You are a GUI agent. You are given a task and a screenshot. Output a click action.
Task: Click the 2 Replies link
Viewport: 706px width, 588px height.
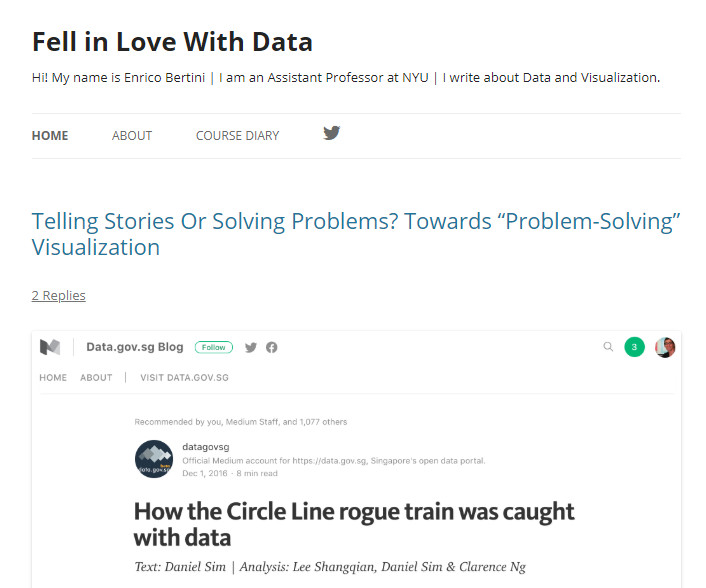[x=59, y=295]
